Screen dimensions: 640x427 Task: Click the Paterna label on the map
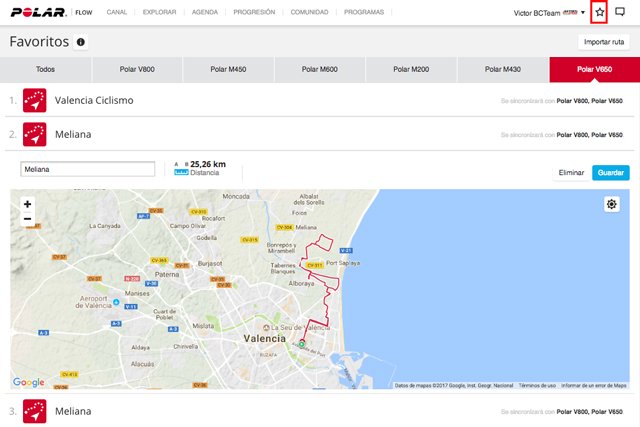tap(167, 274)
